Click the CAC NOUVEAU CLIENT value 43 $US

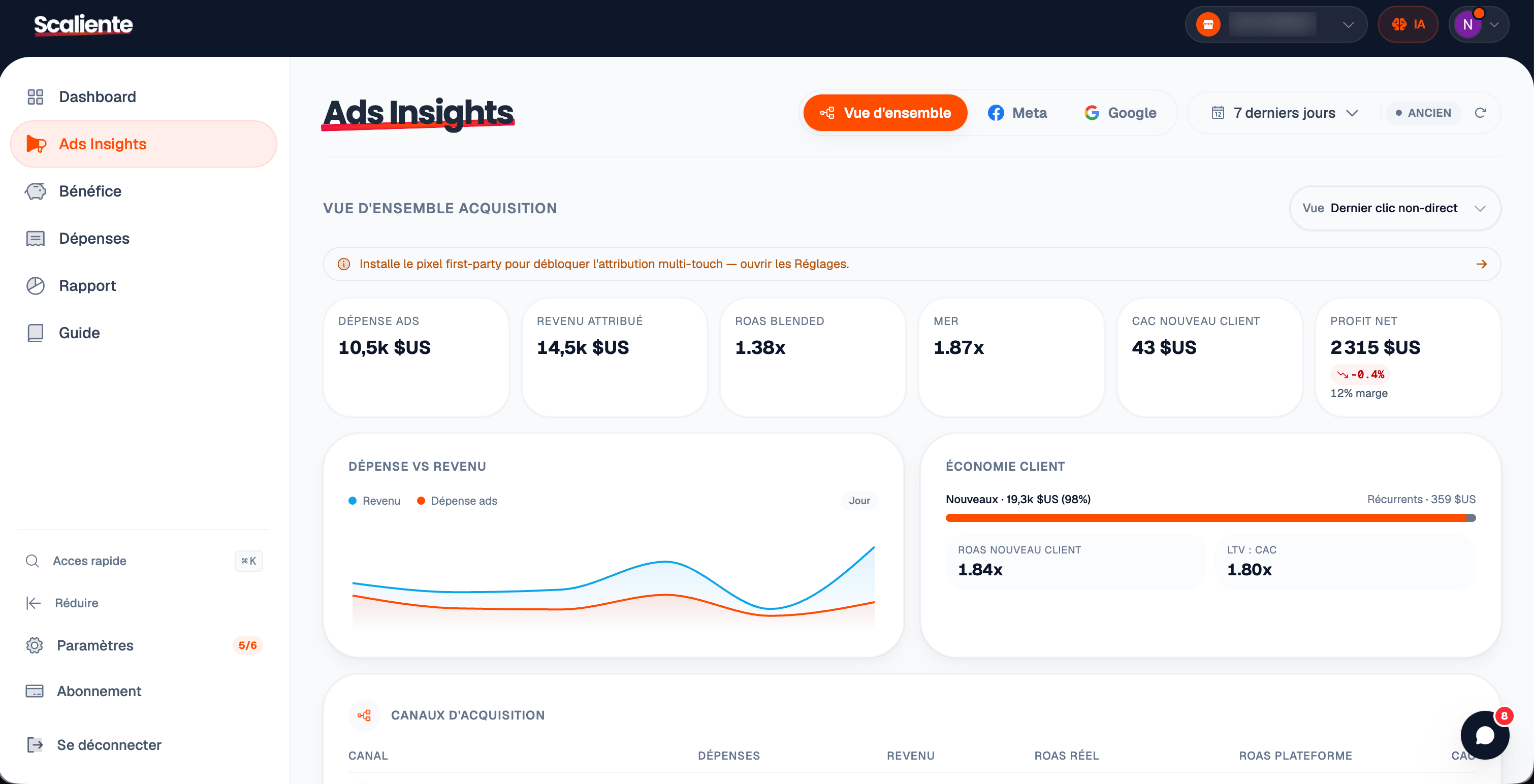pyautogui.click(x=1164, y=347)
